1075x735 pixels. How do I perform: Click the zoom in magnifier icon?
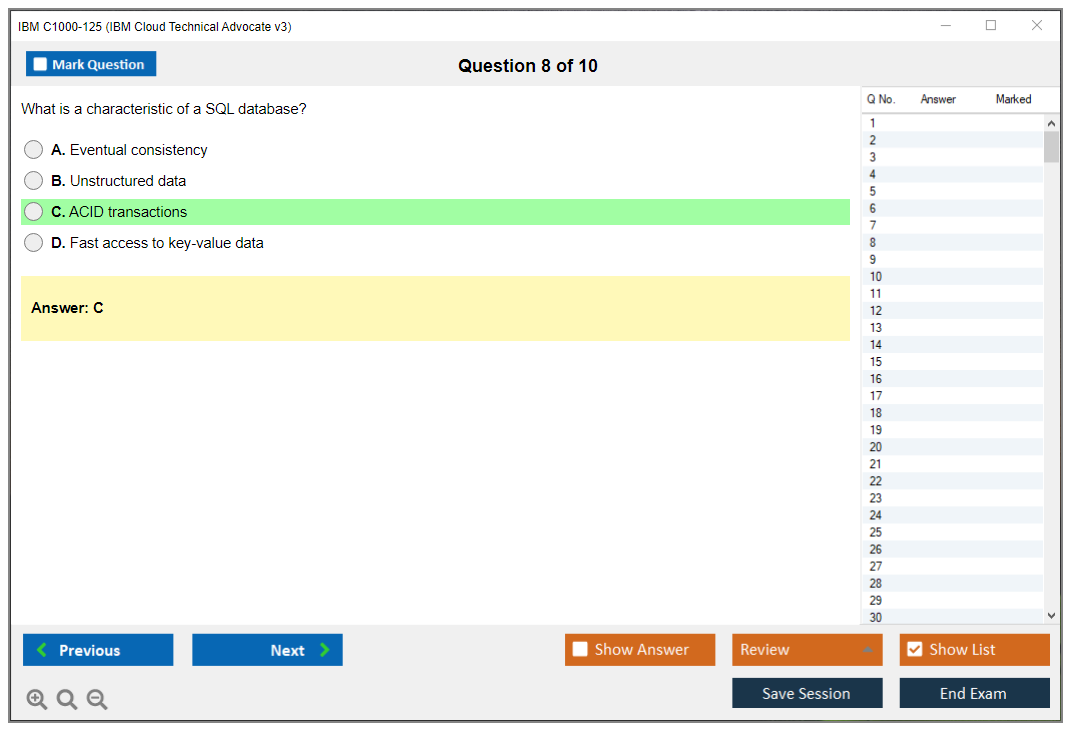click(x=36, y=700)
